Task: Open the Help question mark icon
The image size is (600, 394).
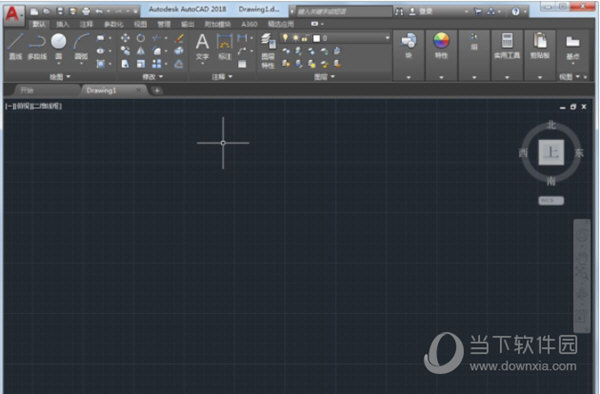Action: click(515, 11)
